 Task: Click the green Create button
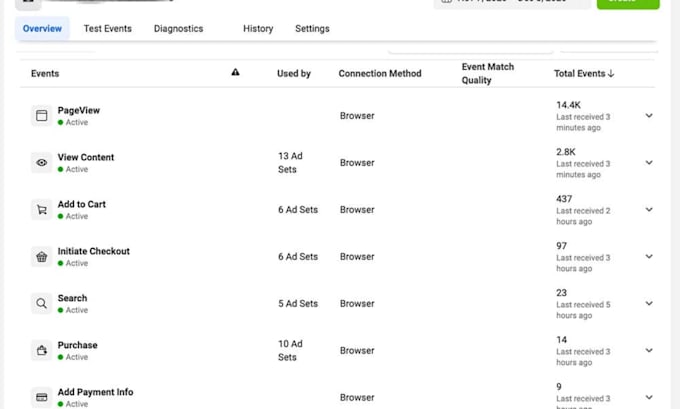coord(628,3)
